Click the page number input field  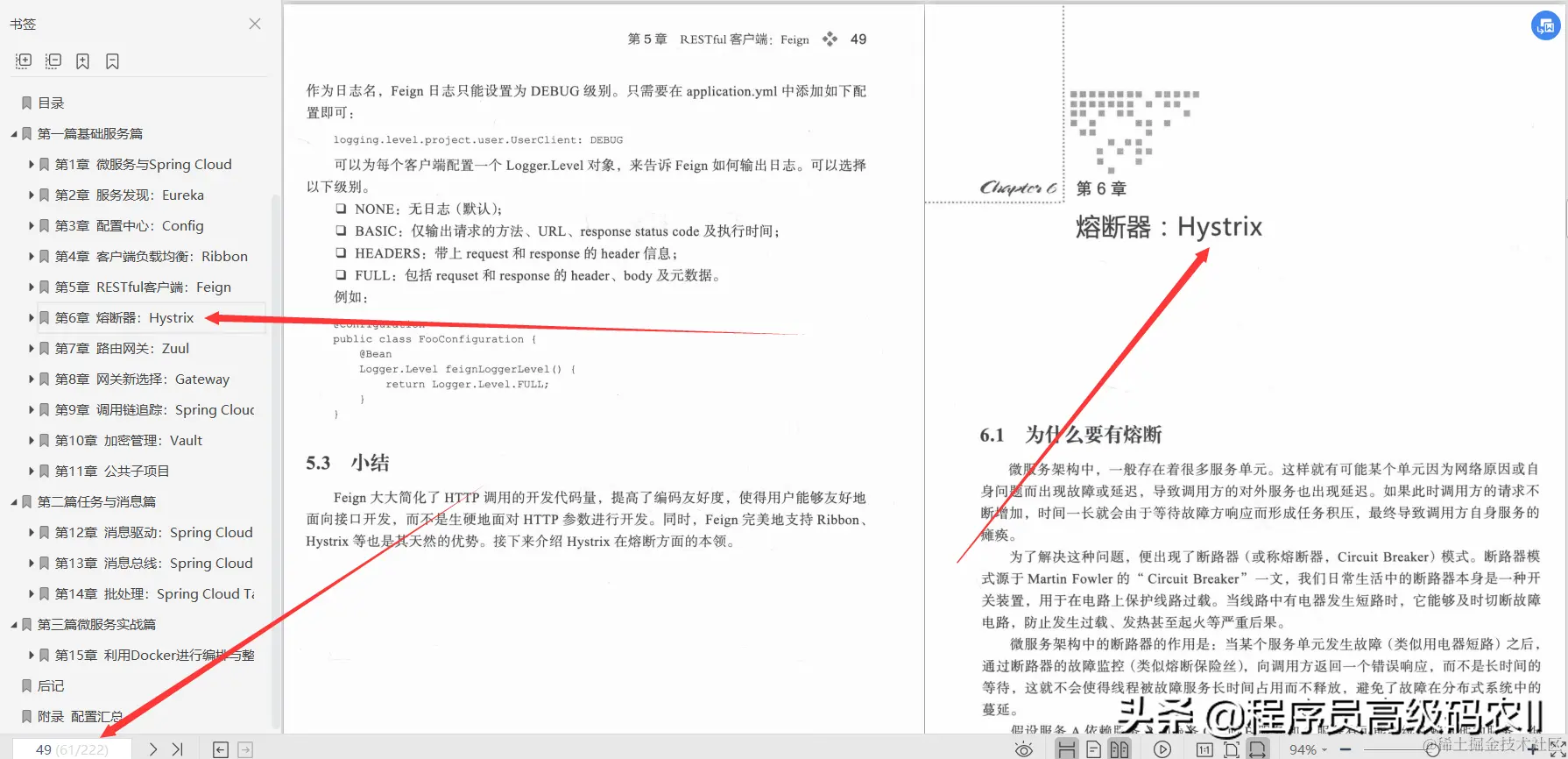tap(72, 749)
